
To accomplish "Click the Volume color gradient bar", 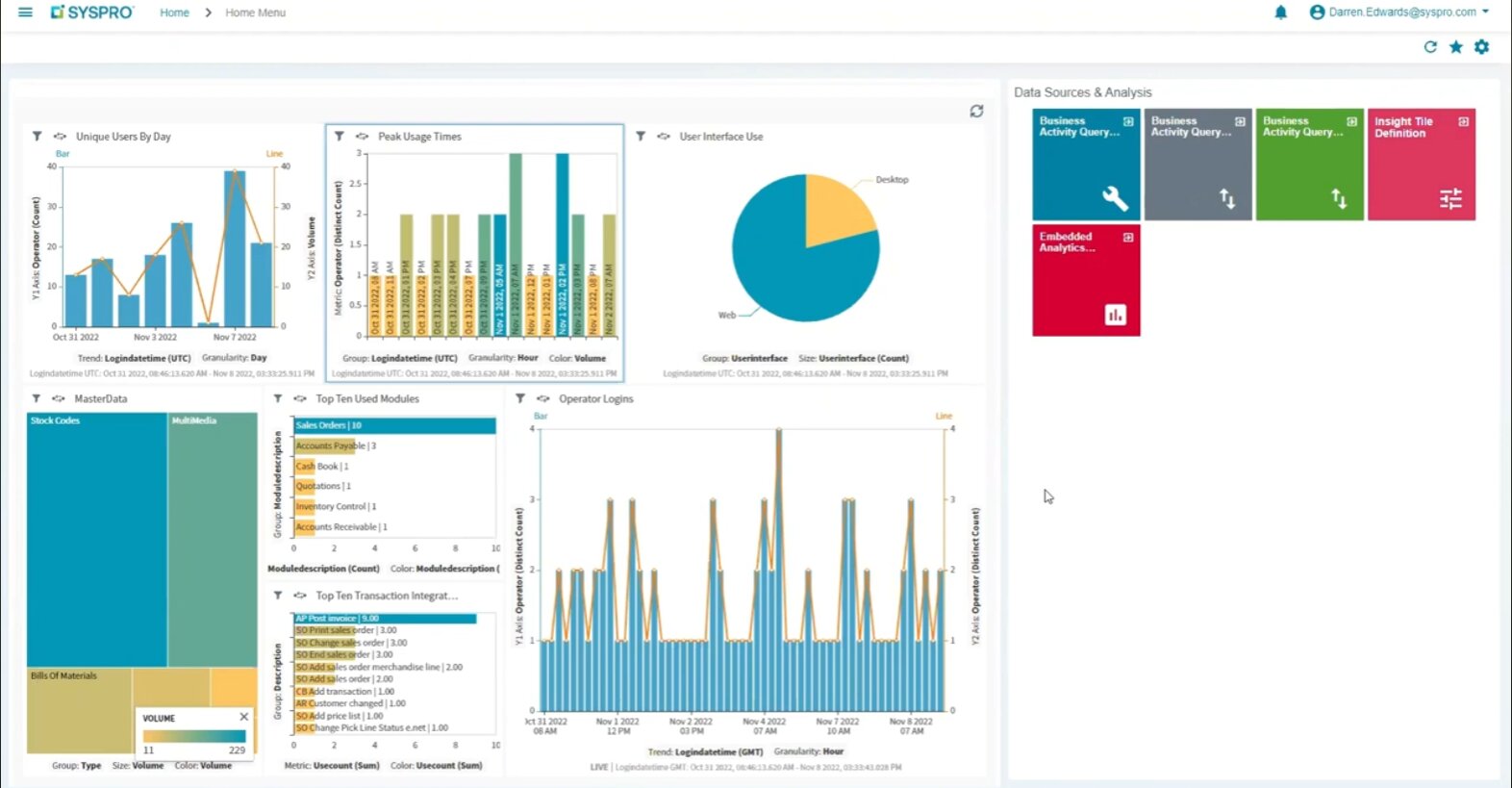I will pos(194,736).
